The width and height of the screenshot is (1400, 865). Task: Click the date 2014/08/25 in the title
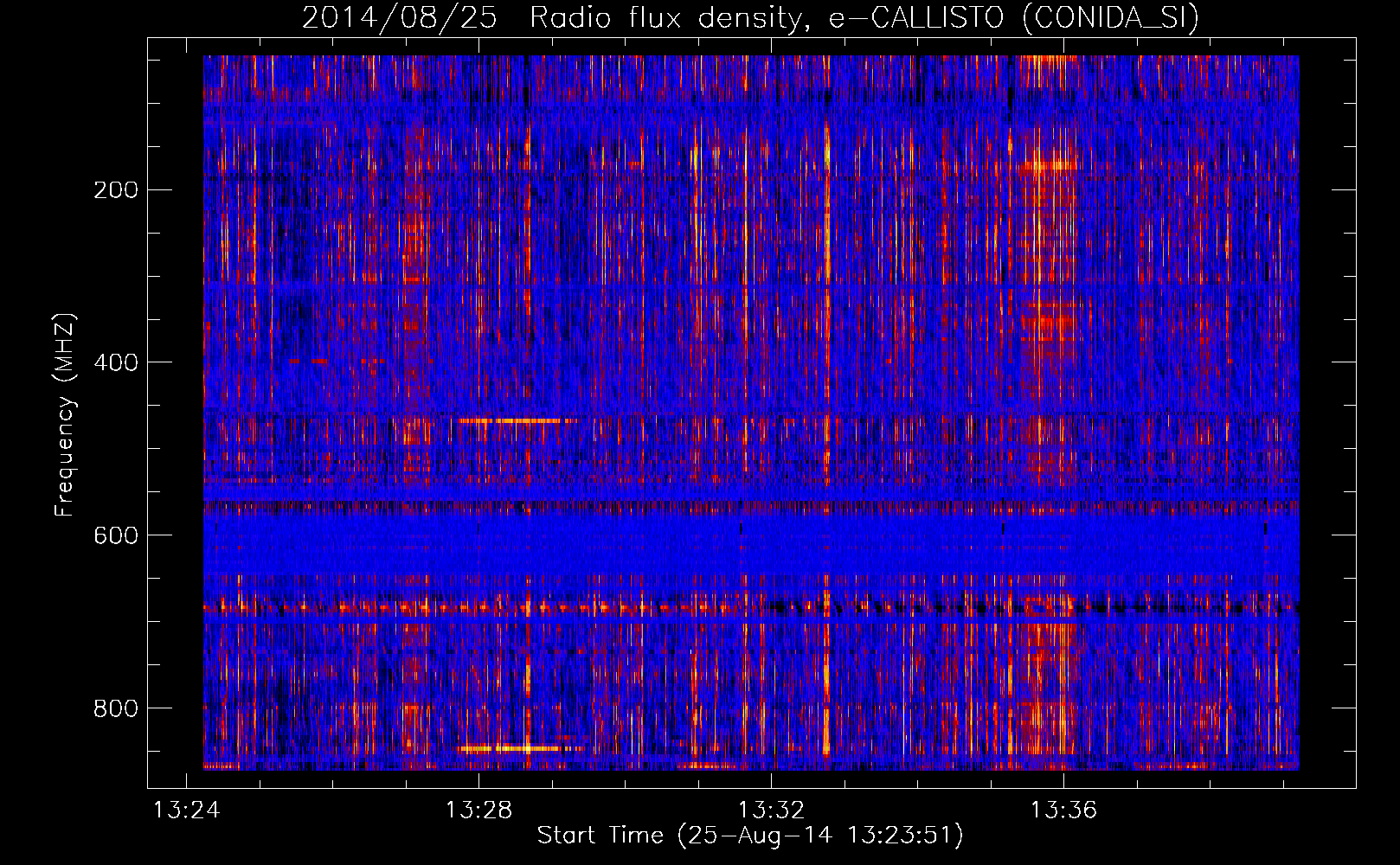point(400,17)
